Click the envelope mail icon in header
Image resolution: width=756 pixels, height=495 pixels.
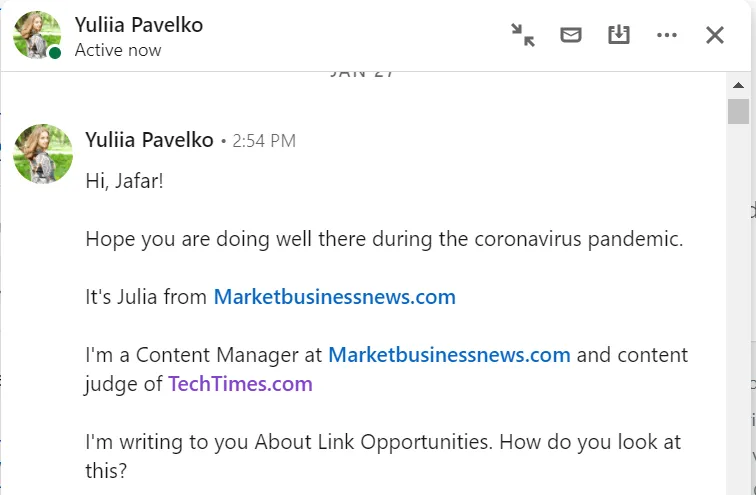click(x=571, y=35)
